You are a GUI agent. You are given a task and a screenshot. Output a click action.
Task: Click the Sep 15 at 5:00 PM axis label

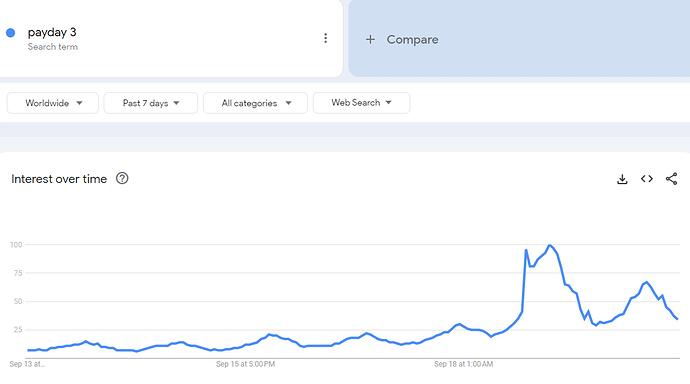pos(246,364)
